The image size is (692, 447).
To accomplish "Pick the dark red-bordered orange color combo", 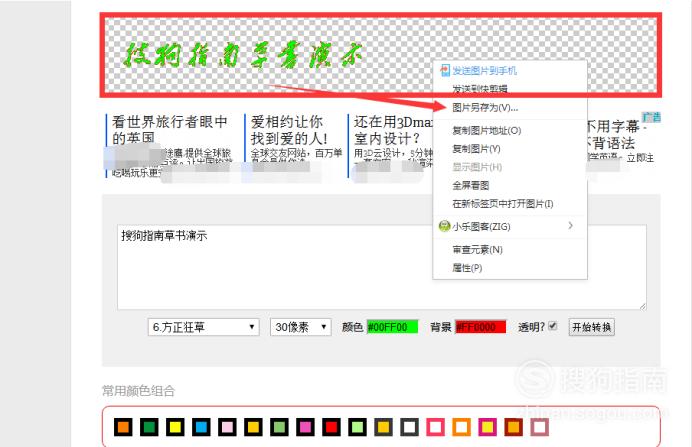I will pos(514,427).
